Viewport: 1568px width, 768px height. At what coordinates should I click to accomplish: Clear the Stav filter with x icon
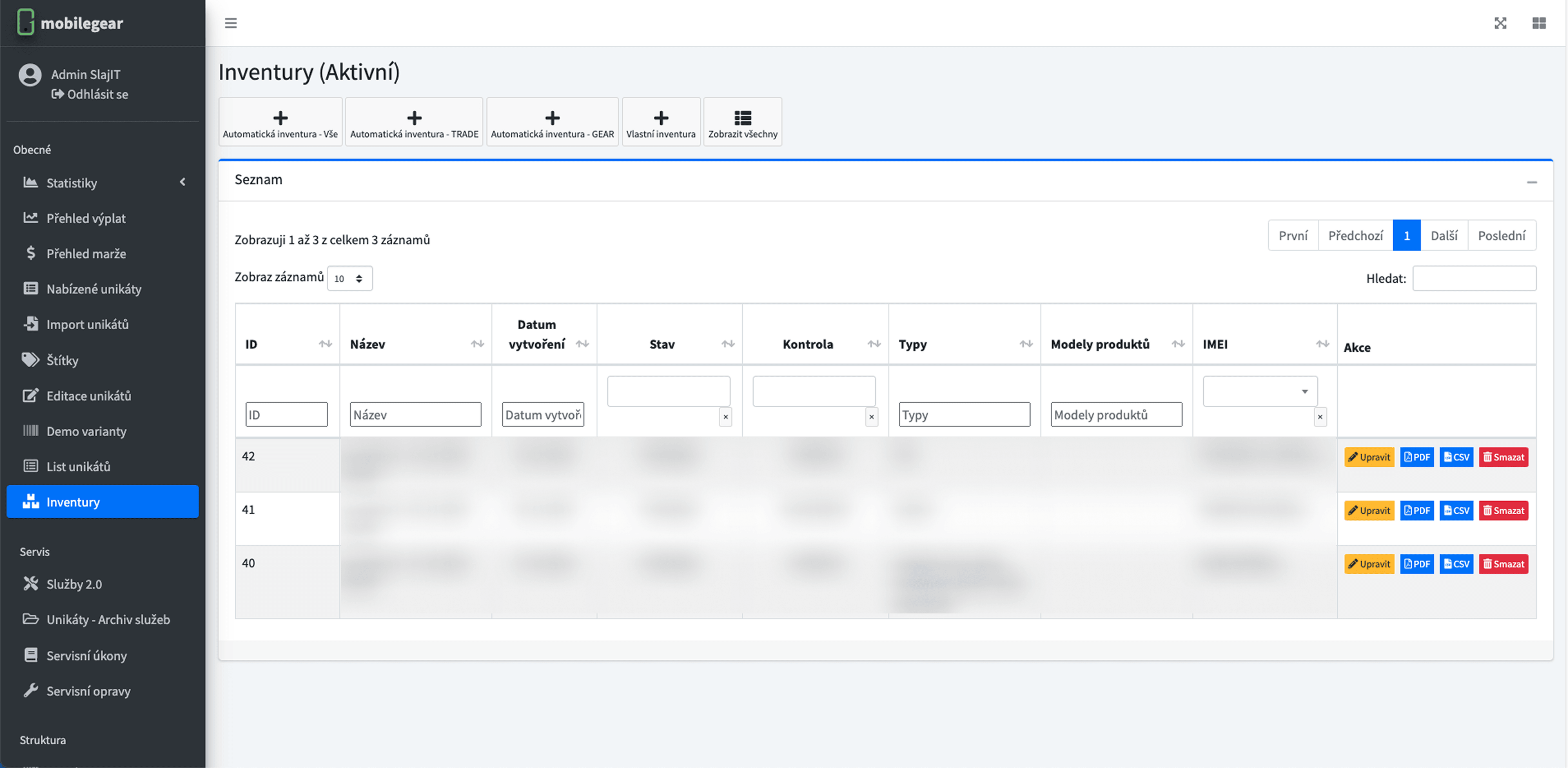click(x=725, y=417)
